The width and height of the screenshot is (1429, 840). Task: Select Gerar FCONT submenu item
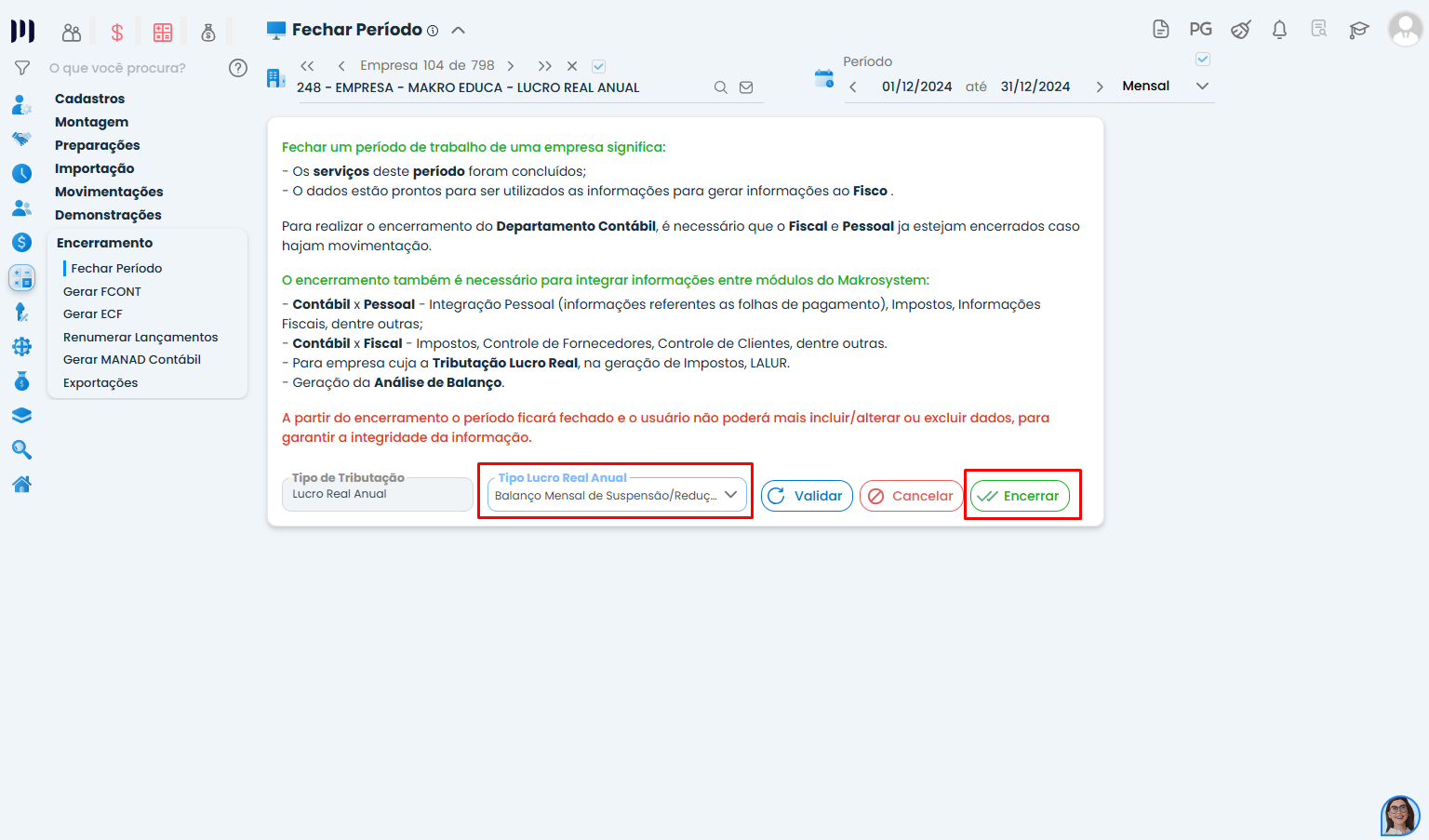pos(102,291)
